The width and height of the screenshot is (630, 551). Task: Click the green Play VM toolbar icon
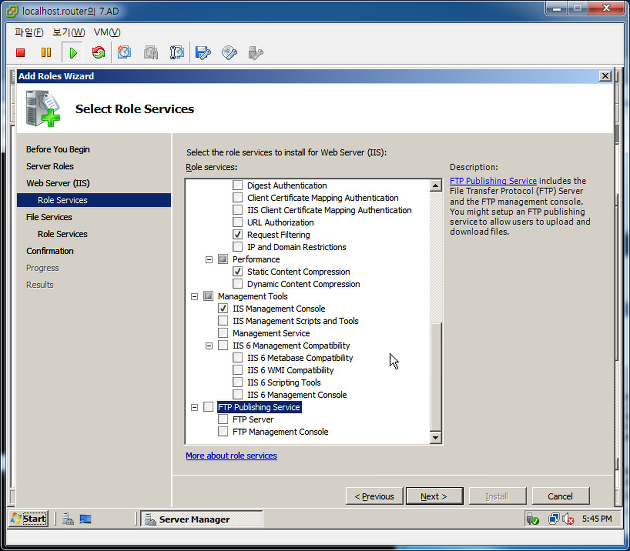click(x=73, y=53)
